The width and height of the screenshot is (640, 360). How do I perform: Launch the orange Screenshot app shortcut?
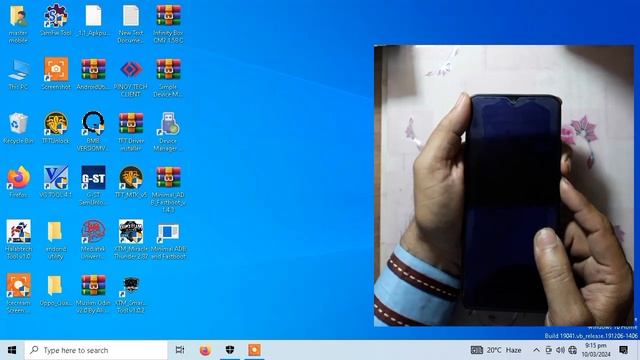pos(56,74)
